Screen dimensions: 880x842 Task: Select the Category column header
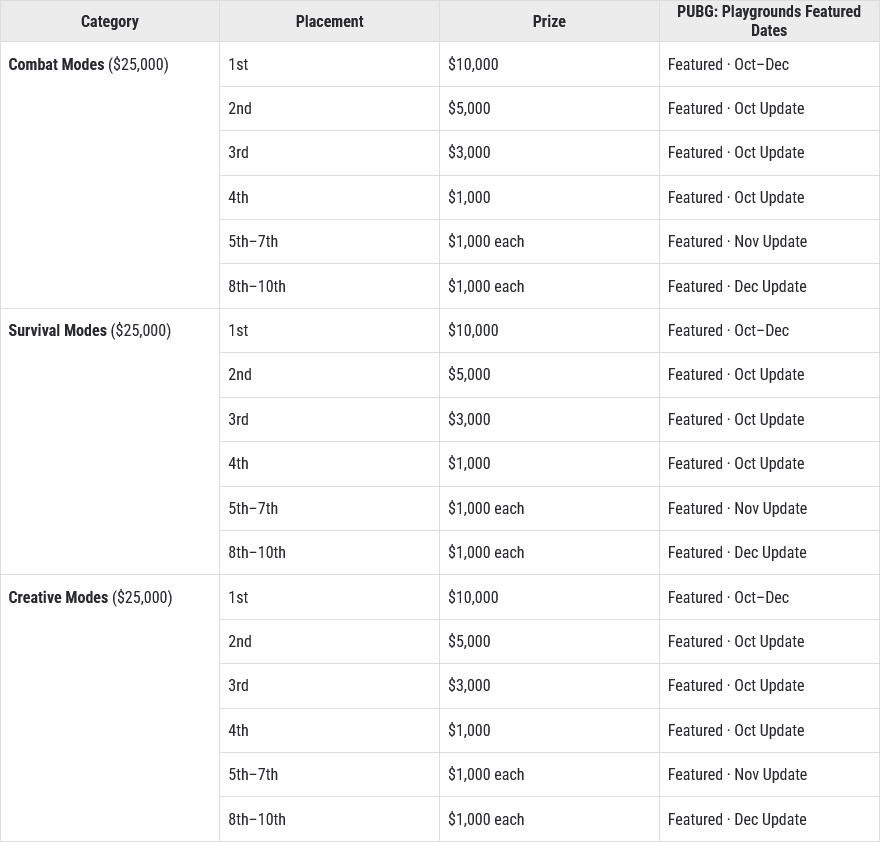[110, 21]
